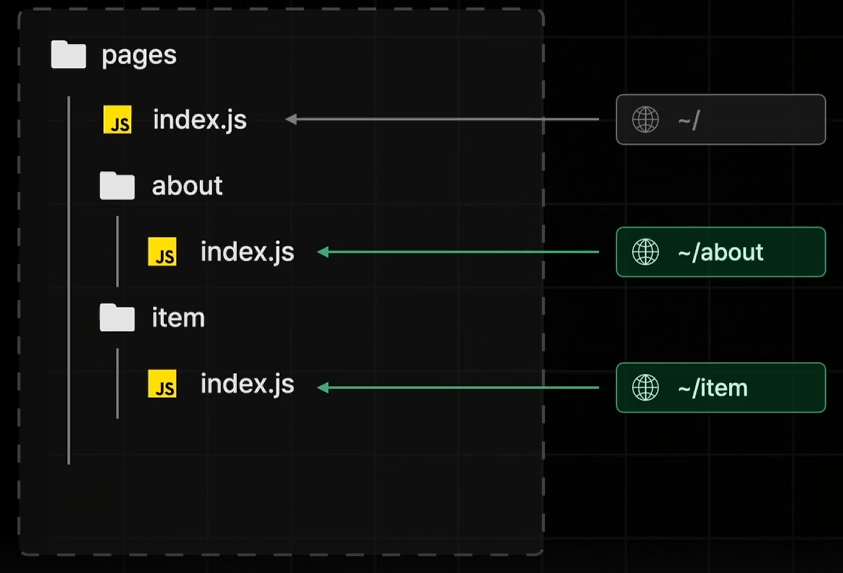Click the ~/about route text
The height and width of the screenshot is (573, 843).
[720, 252]
